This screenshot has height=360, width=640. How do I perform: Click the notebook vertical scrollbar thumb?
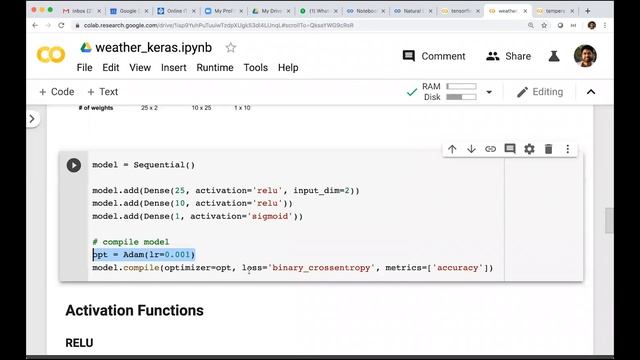pyautogui.click(x=609, y=220)
